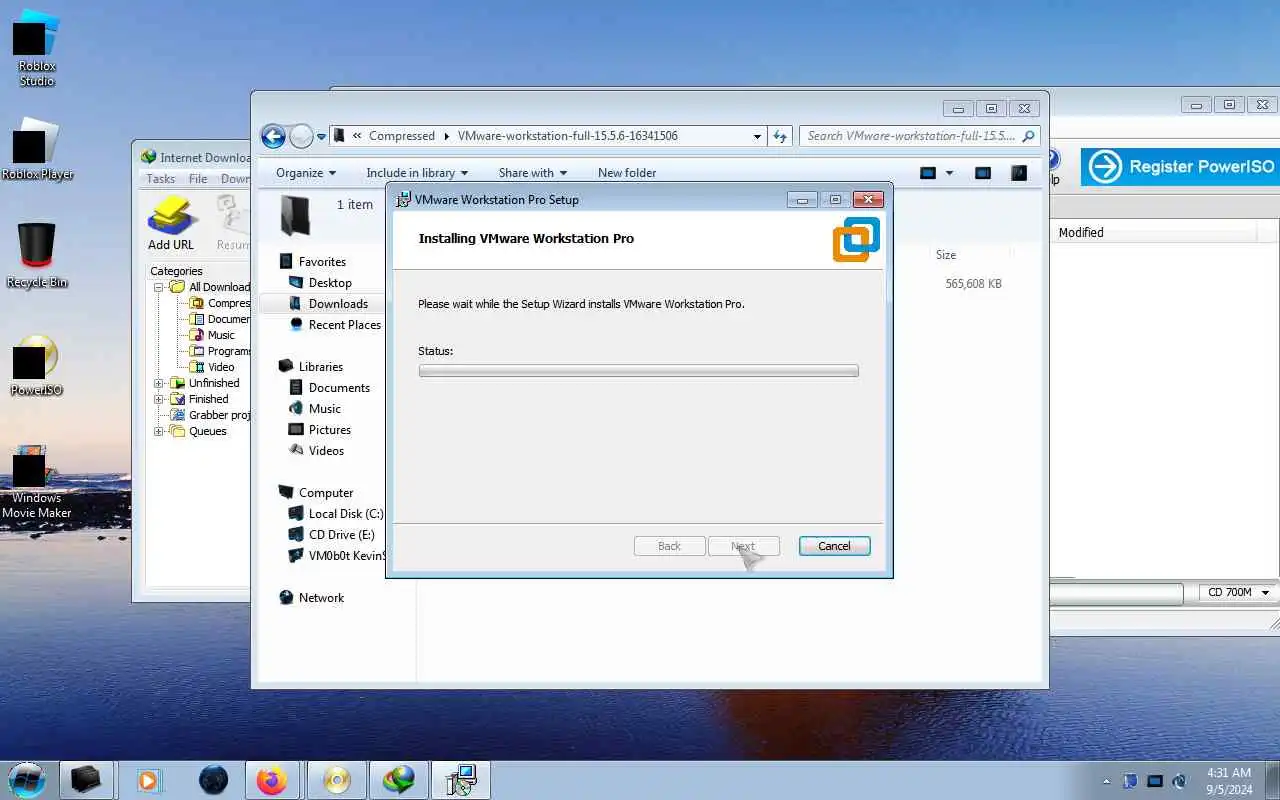Switch to VMware installer taskbar button

tap(461, 780)
